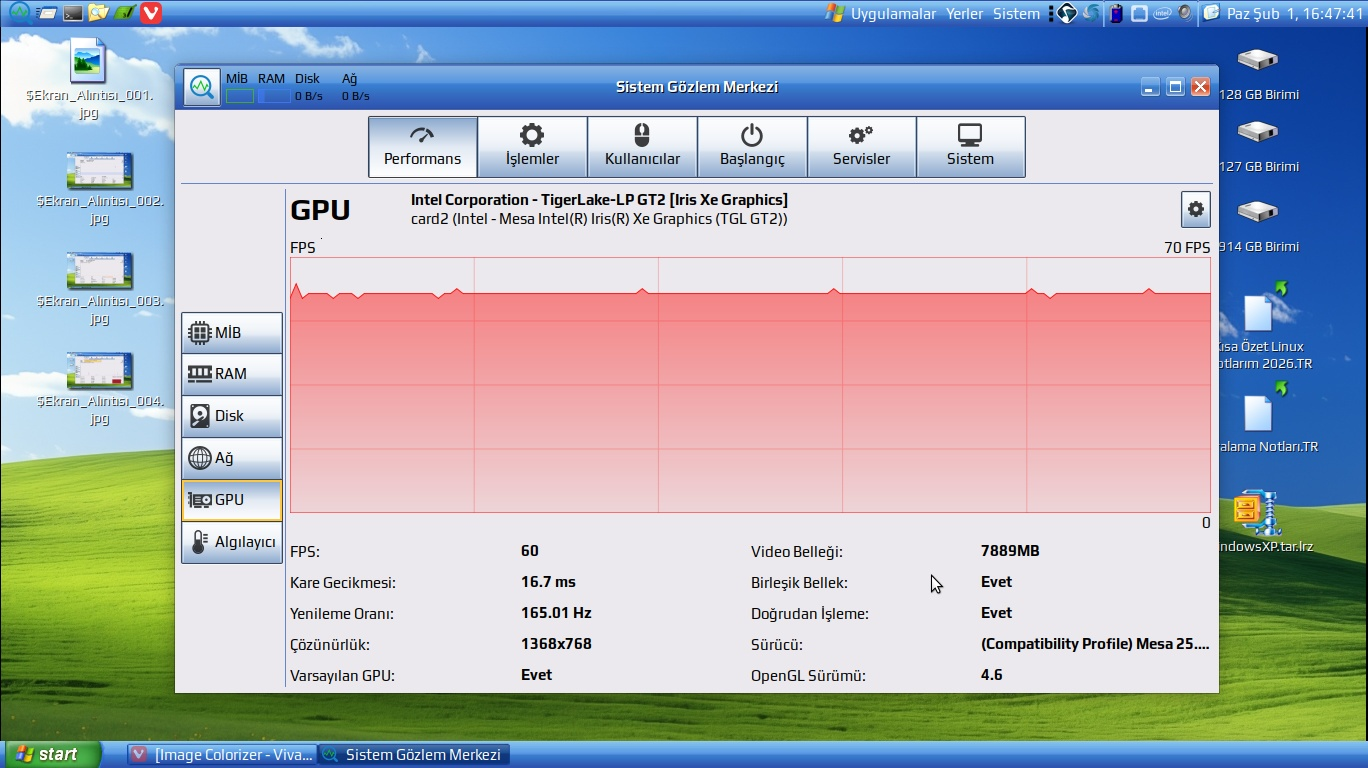Select RAM in the performance sidebar
The width and height of the screenshot is (1368, 768).
click(x=232, y=374)
